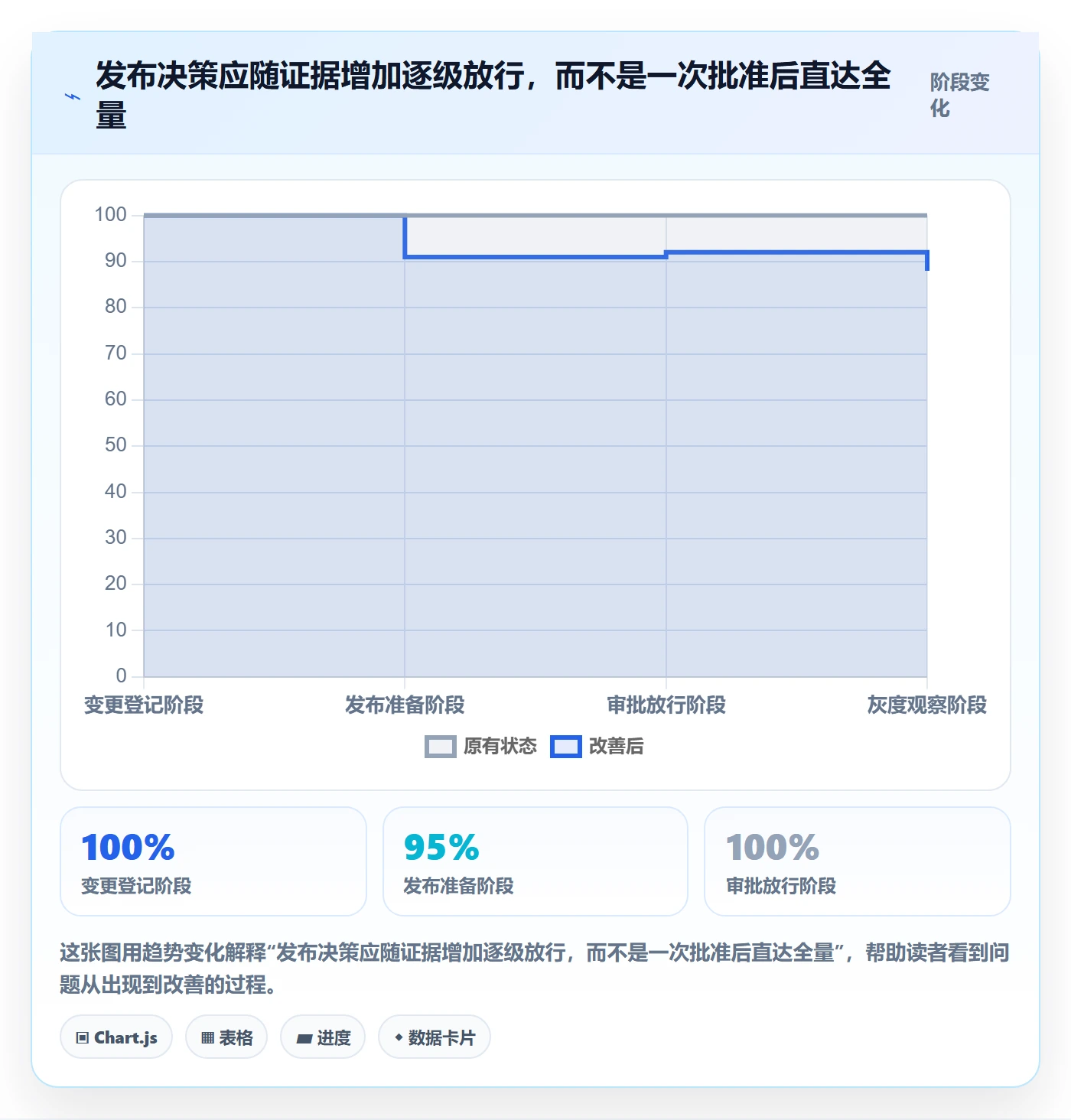Click the lightning bolt icon beside the title
Viewport: 1071px width, 1120px height.
point(72,97)
